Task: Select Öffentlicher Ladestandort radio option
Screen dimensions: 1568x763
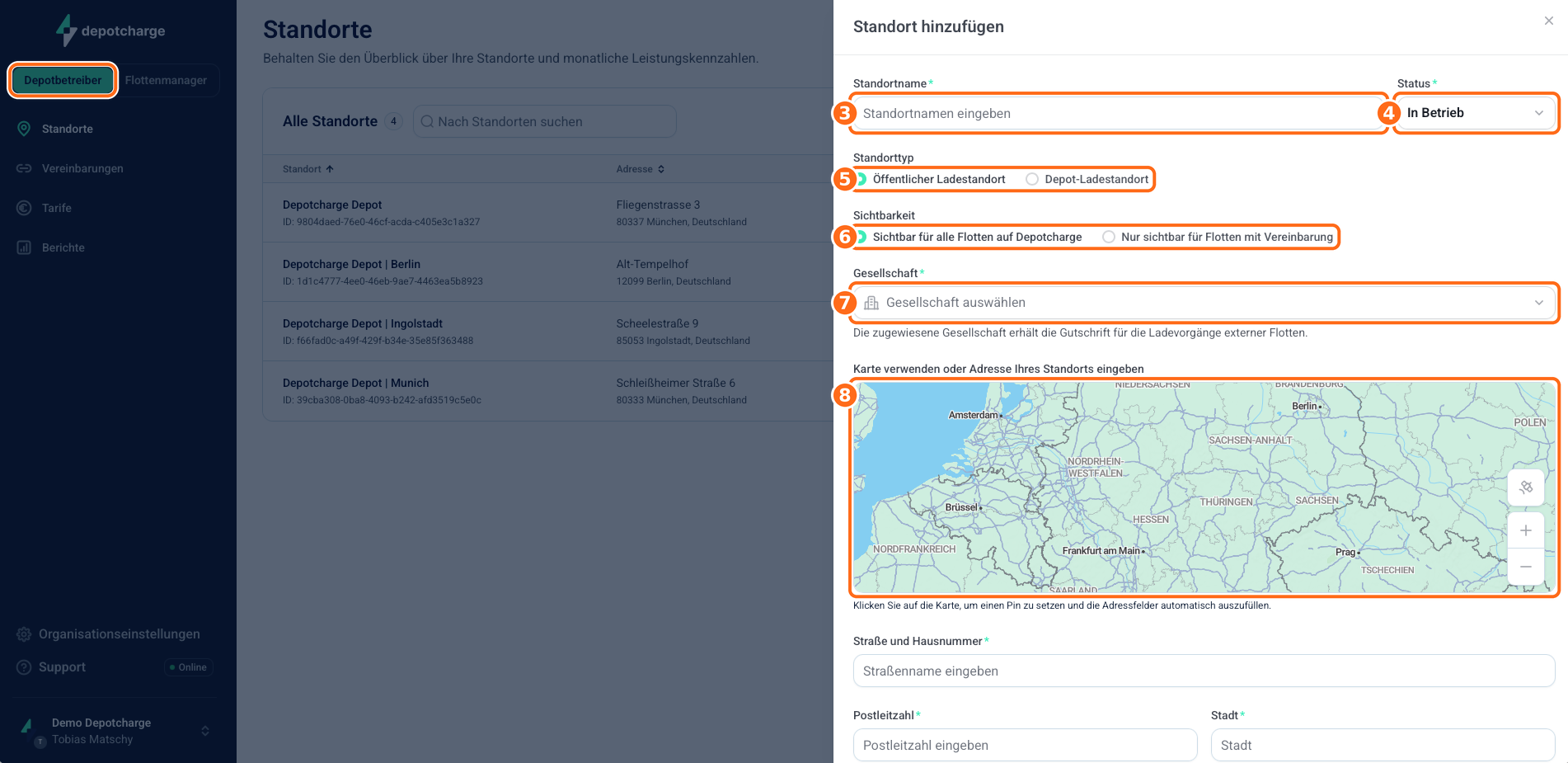Action: tap(932, 179)
